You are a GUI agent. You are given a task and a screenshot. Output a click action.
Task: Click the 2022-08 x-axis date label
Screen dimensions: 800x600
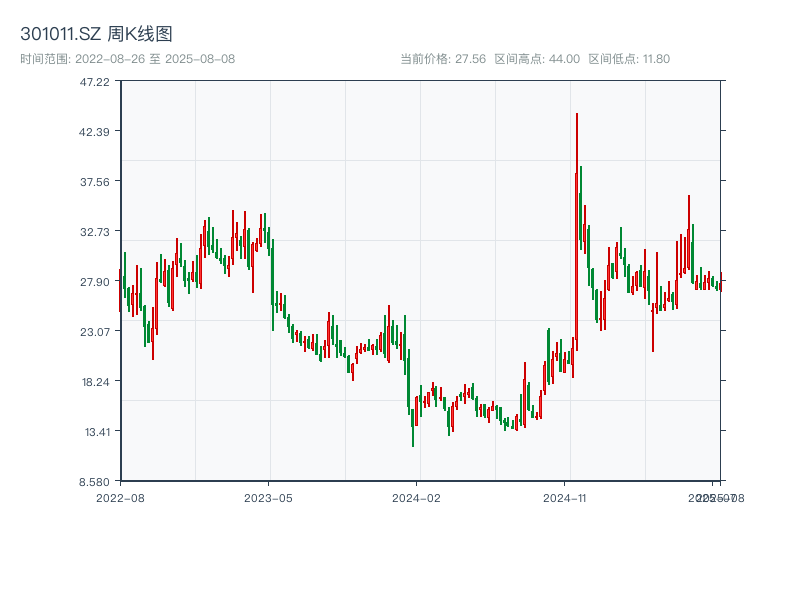[x=120, y=497]
